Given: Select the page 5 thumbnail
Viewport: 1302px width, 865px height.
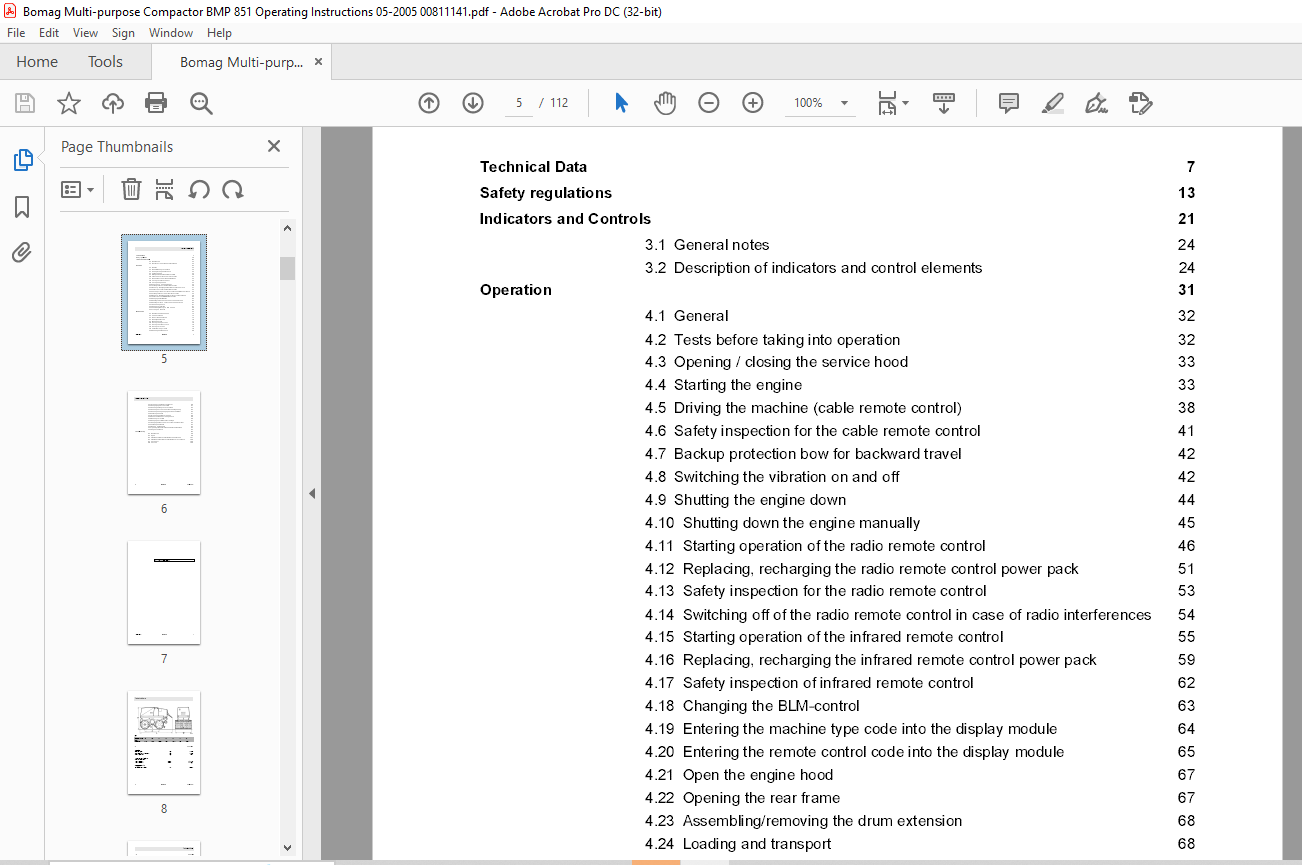Looking at the screenshot, I should [164, 292].
